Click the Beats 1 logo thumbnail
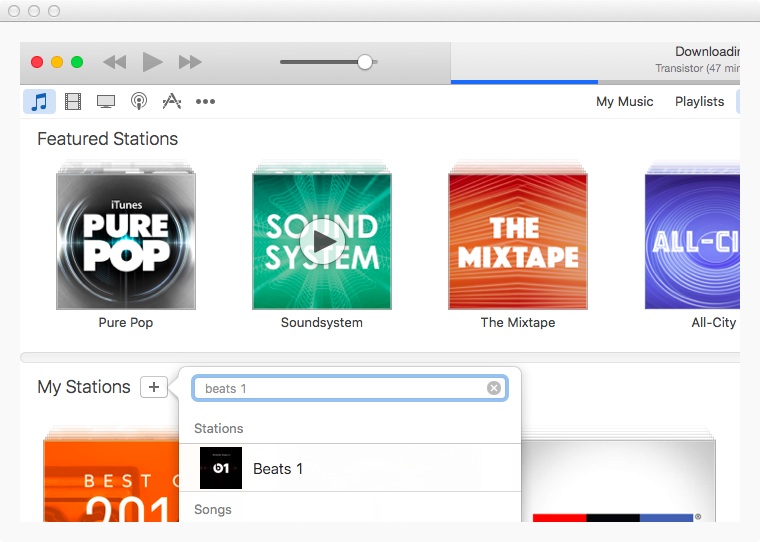Screen dimensions: 760x542 pos(221,468)
